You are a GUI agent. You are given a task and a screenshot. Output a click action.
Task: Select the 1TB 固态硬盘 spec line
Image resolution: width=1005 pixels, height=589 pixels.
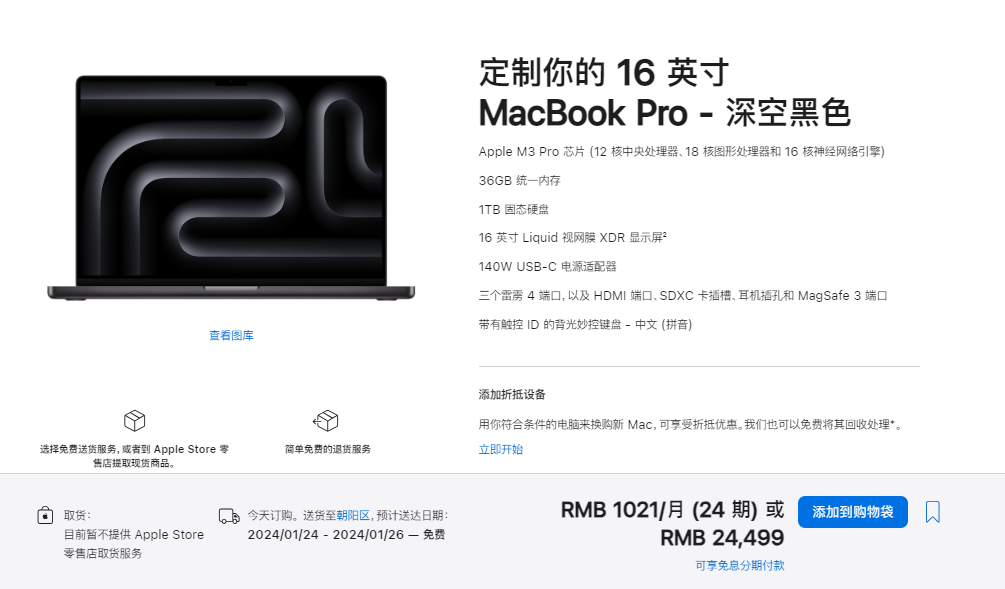(514, 210)
